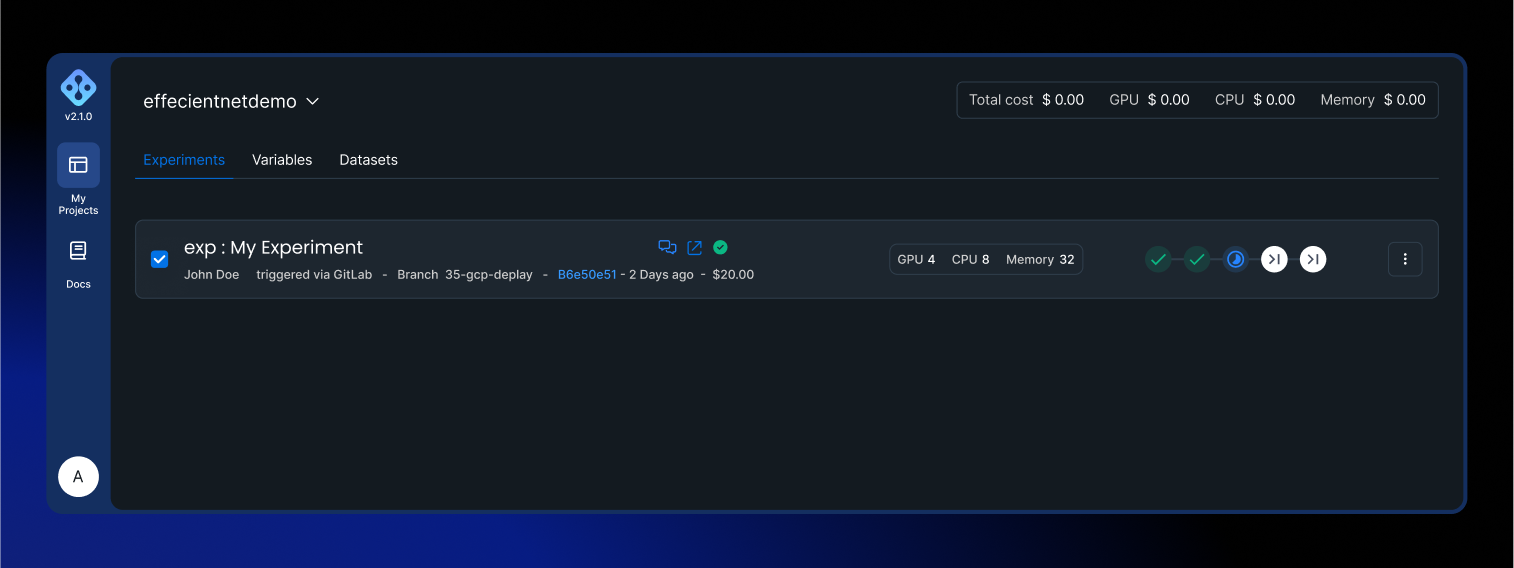The width and height of the screenshot is (1514, 568).
Task: Click the exp : My Experiment title
Action: (x=273, y=247)
